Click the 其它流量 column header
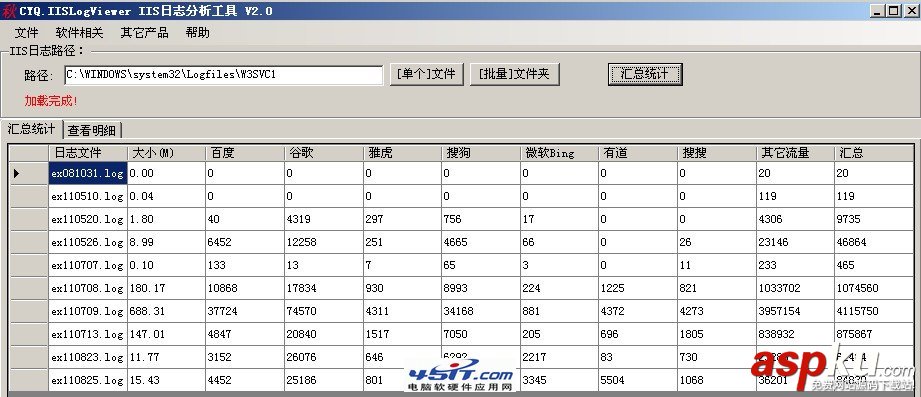This screenshot has height=397, width=921. [796, 153]
